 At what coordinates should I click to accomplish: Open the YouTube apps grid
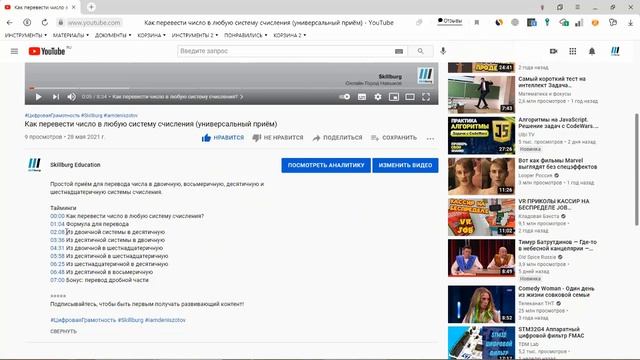(573, 51)
